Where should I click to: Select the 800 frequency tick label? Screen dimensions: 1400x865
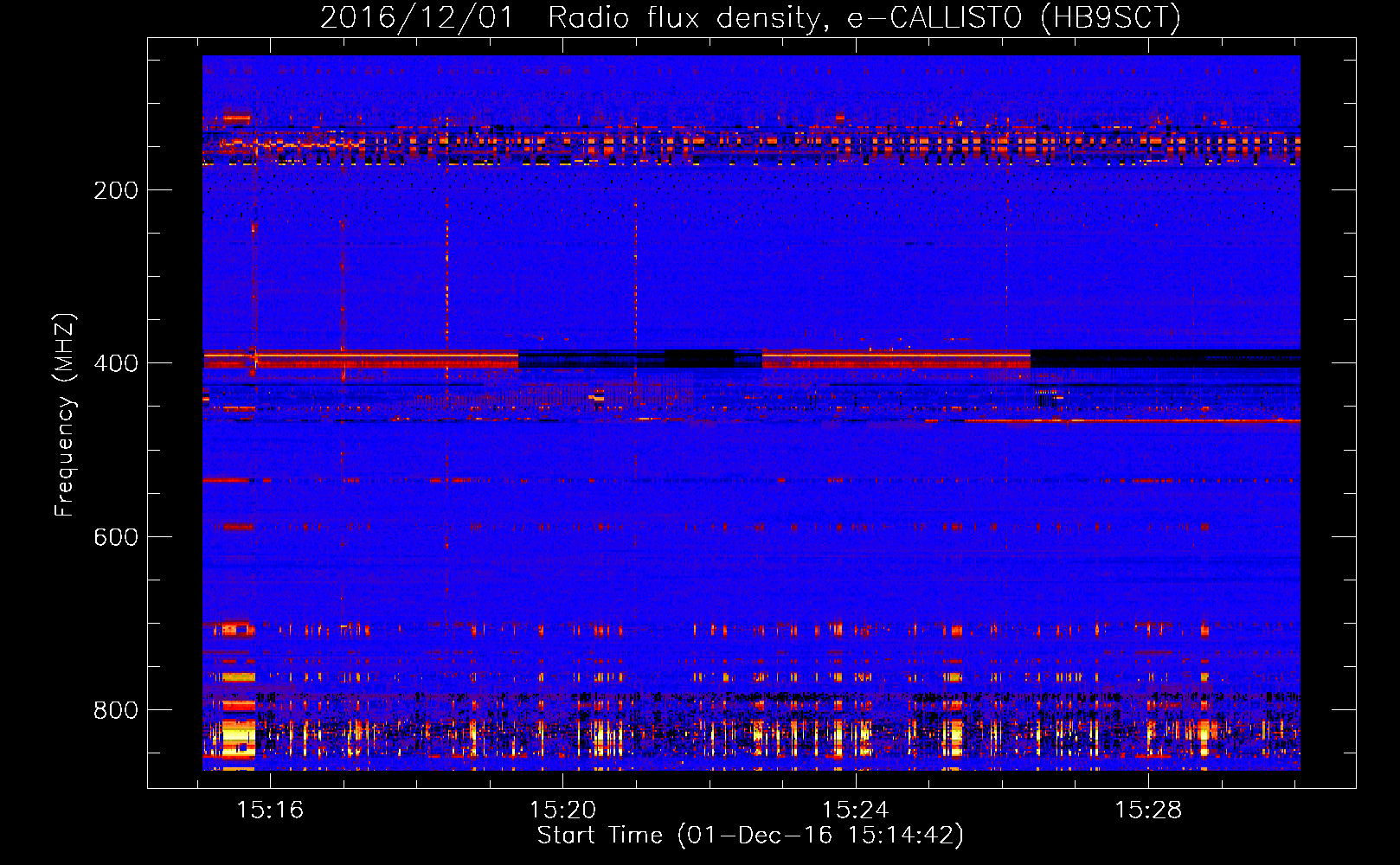pyautogui.click(x=116, y=710)
